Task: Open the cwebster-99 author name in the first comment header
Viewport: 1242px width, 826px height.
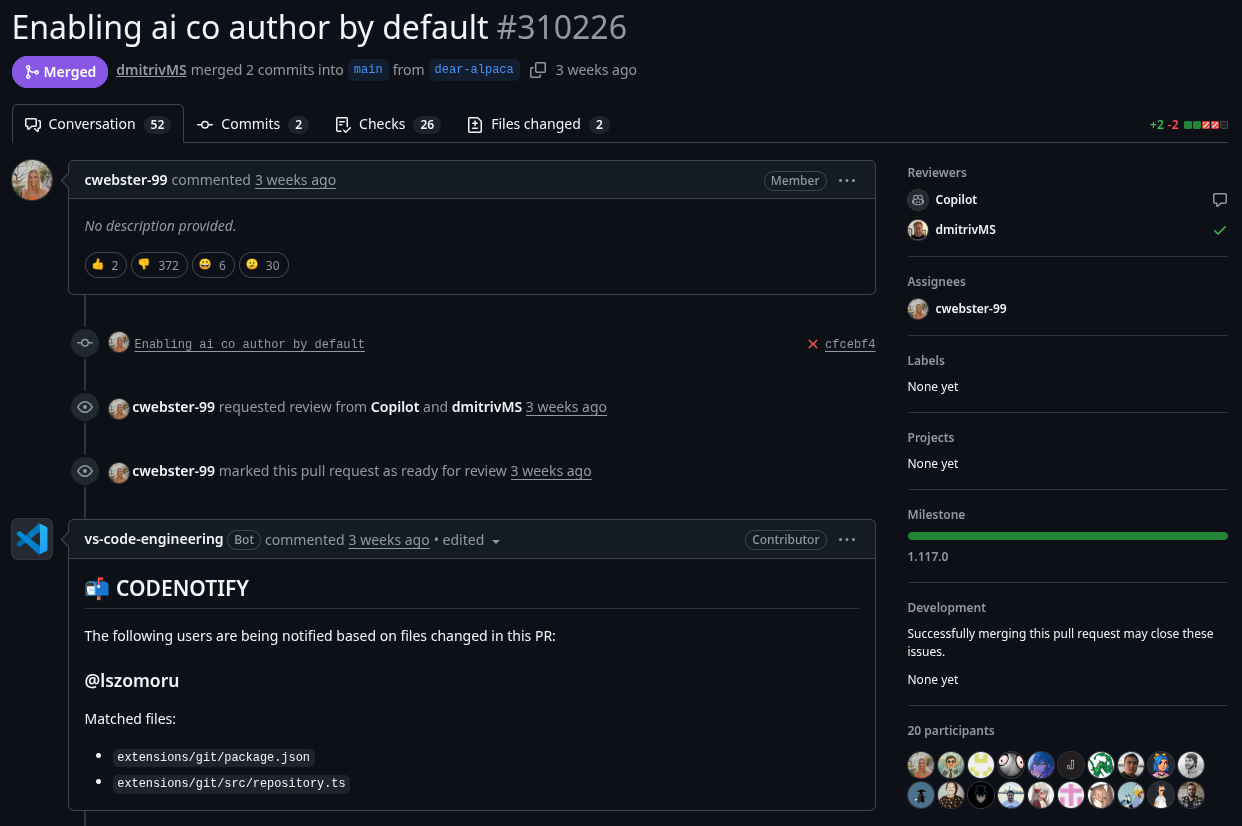Action: 126,180
